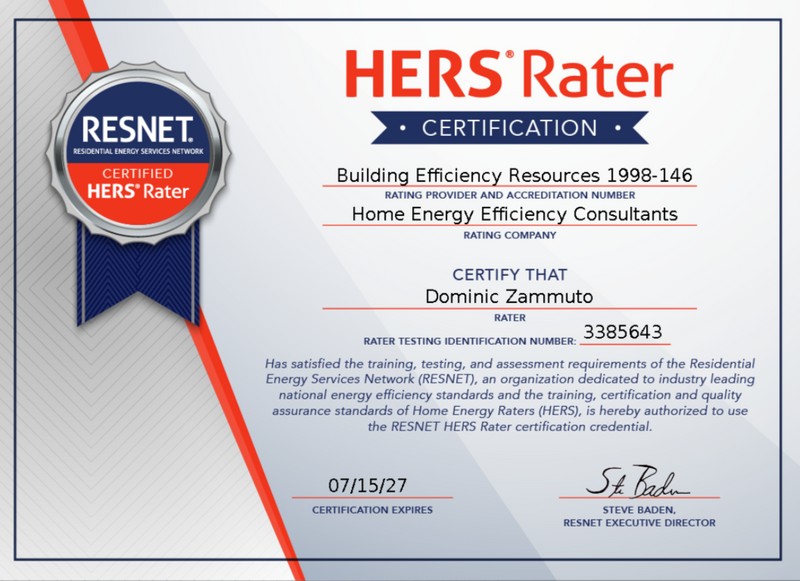This screenshot has height=581, width=800.
Task: Click the 'CERTIFICATION' blue ribbon banner
Action: 509,128
